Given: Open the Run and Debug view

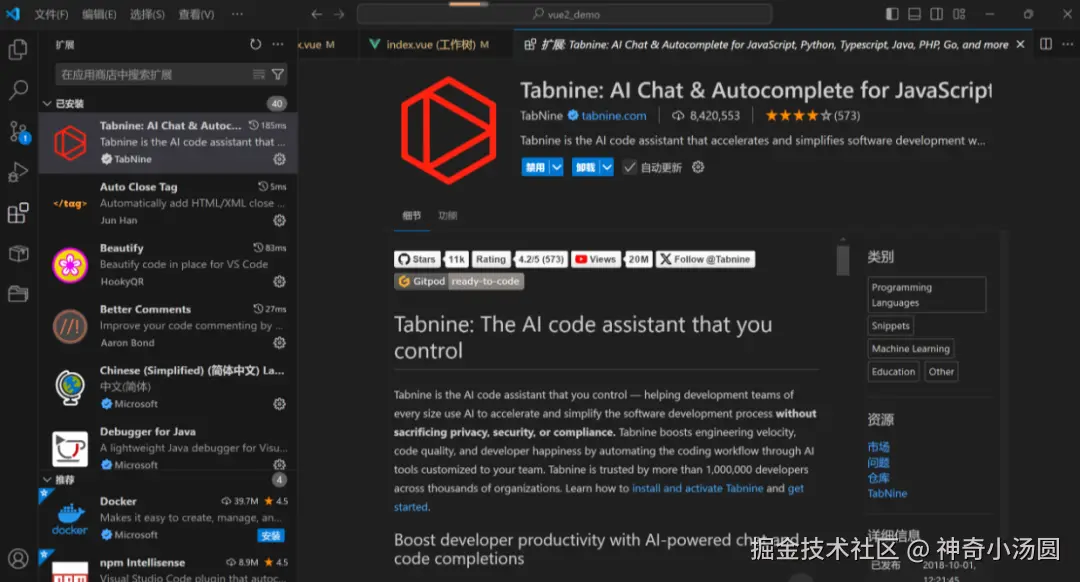Looking at the screenshot, I should [x=18, y=172].
